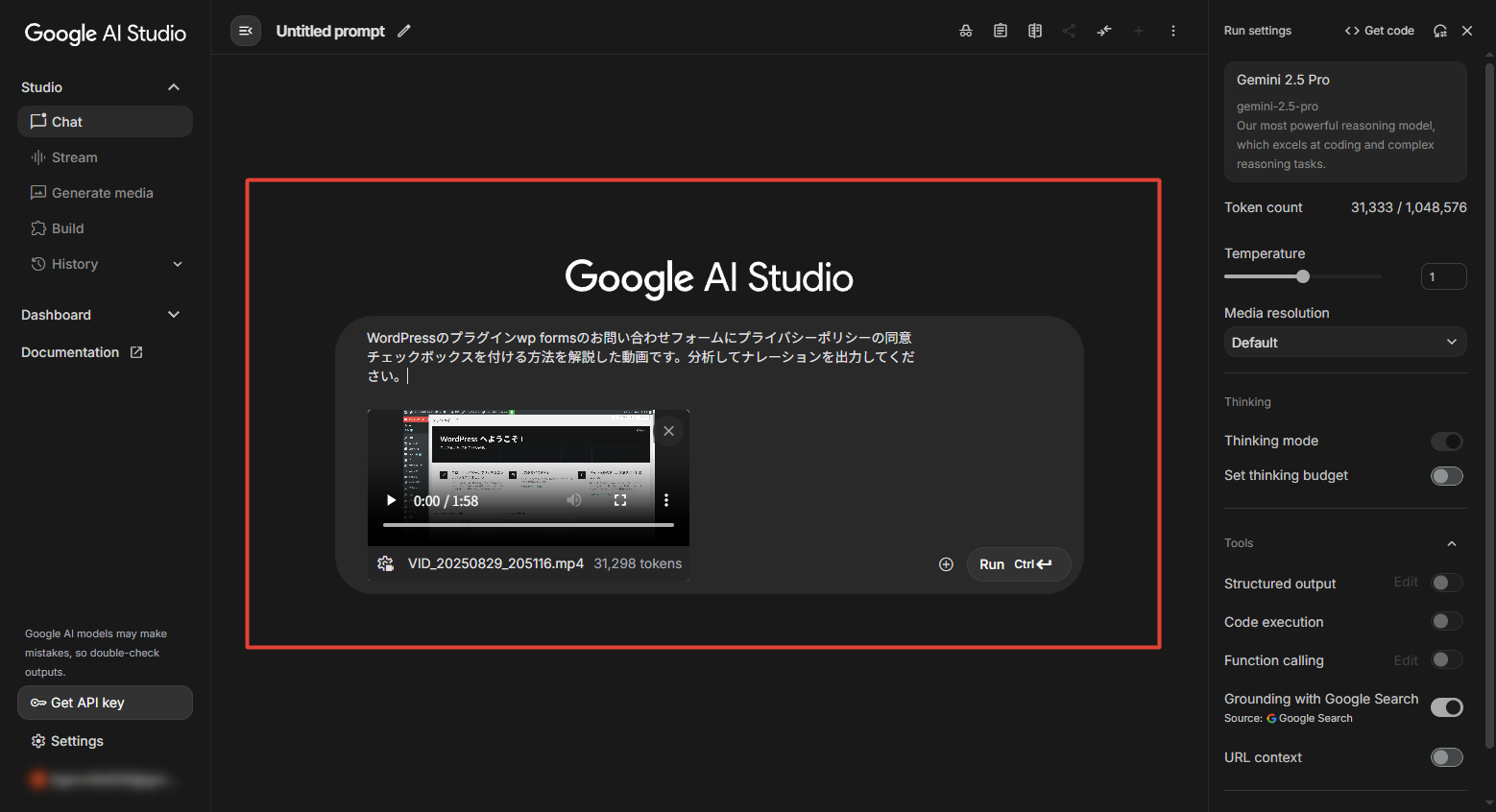Viewport: 1496px width, 812px height.
Task: Expand the Dashboard section chevron
Action: (174, 315)
